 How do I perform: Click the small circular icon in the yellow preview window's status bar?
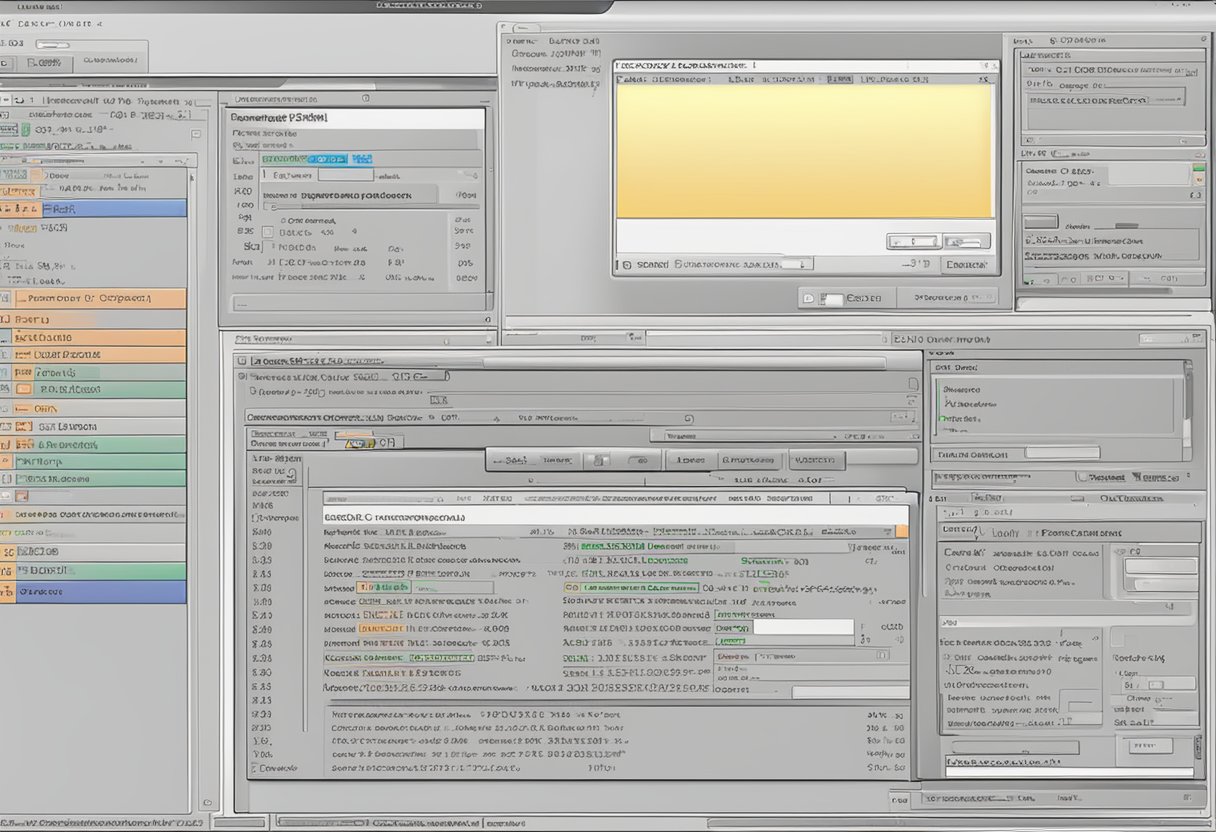626,265
